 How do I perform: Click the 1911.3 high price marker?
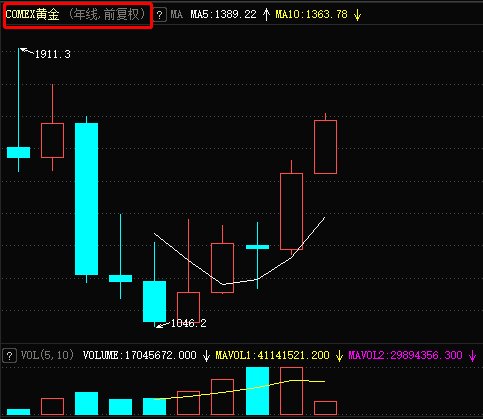[x=53, y=54]
